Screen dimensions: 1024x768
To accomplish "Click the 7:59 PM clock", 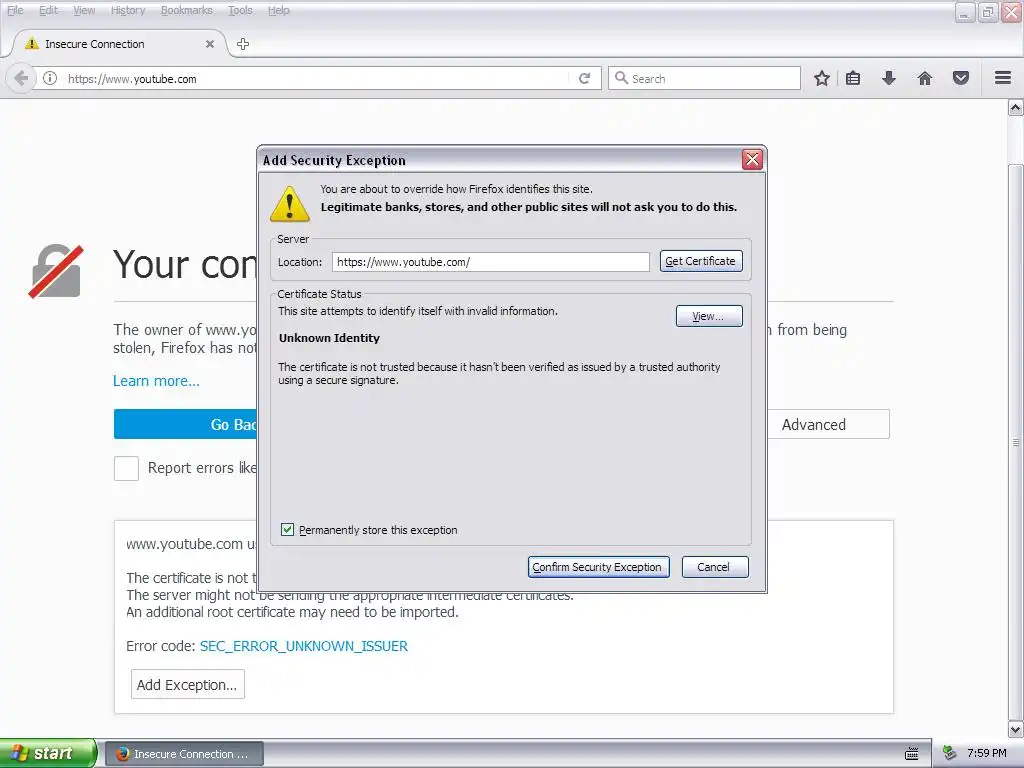I will point(987,753).
